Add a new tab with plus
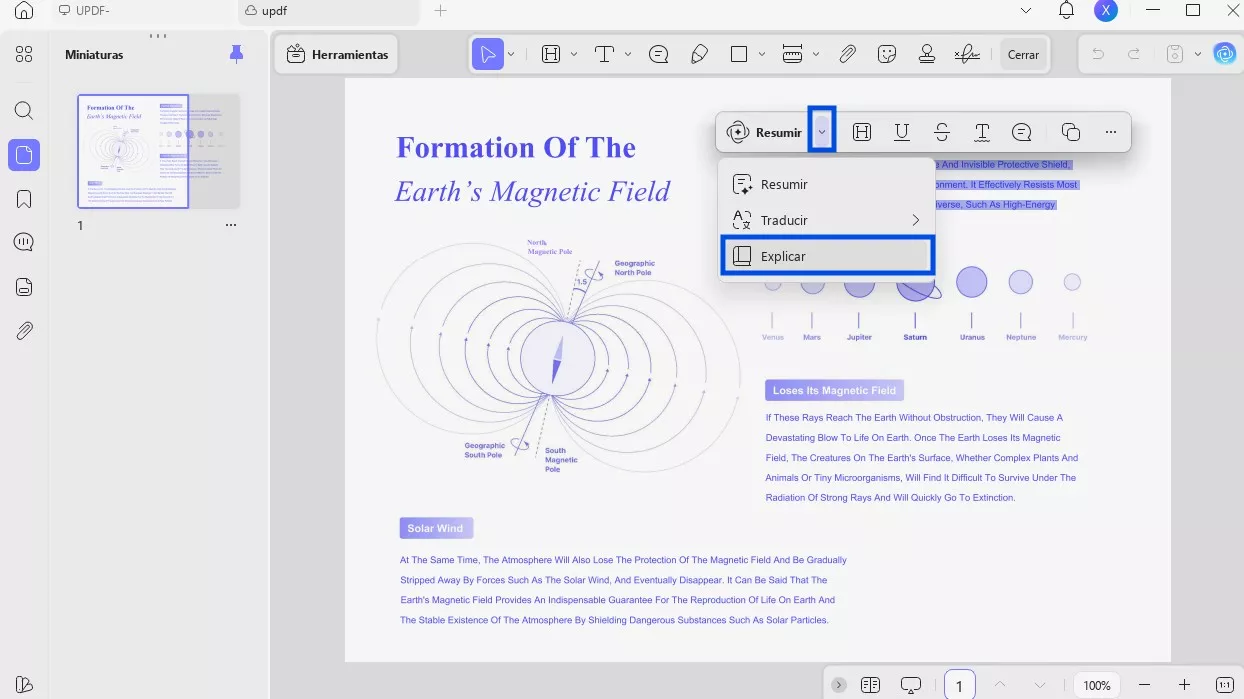 [x=441, y=11]
